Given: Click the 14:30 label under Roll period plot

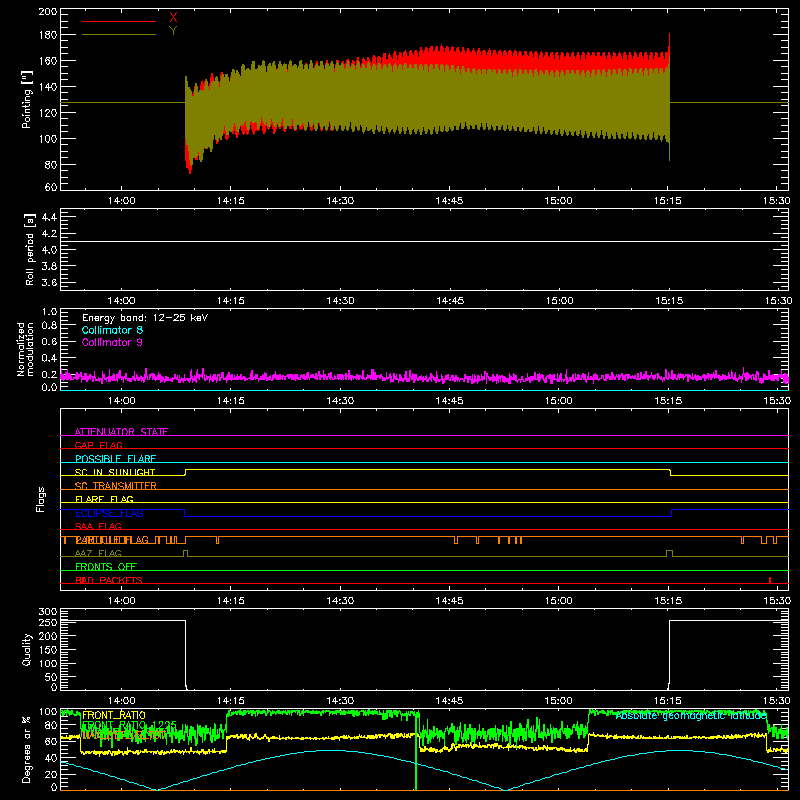Looking at the screenshot, I should [340, 301].
